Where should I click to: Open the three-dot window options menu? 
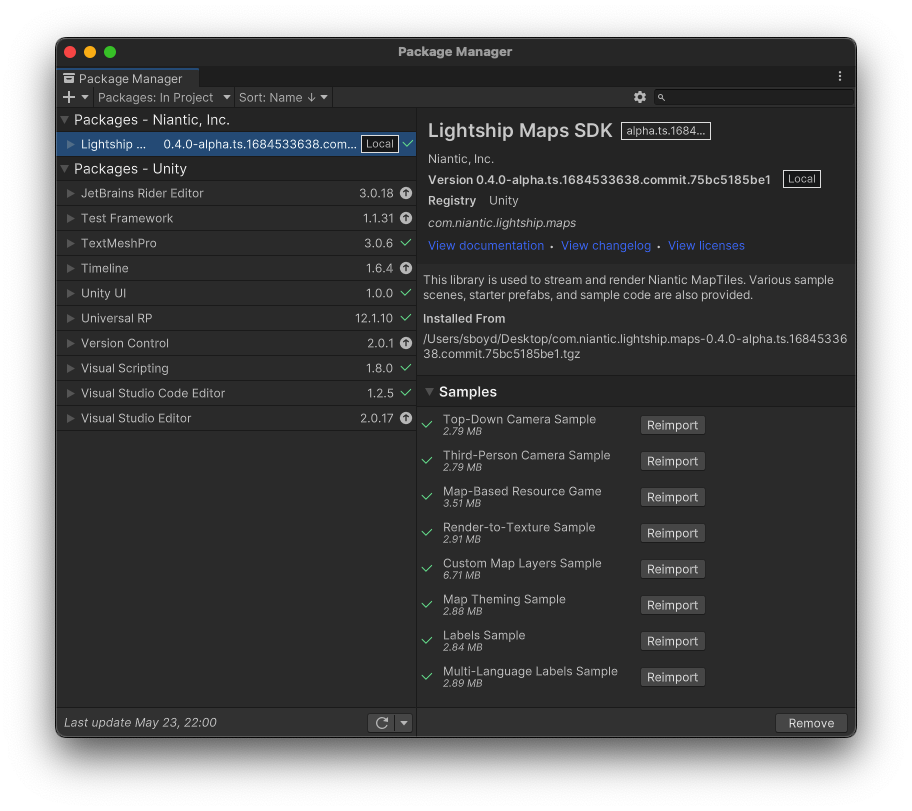point(839,76)
